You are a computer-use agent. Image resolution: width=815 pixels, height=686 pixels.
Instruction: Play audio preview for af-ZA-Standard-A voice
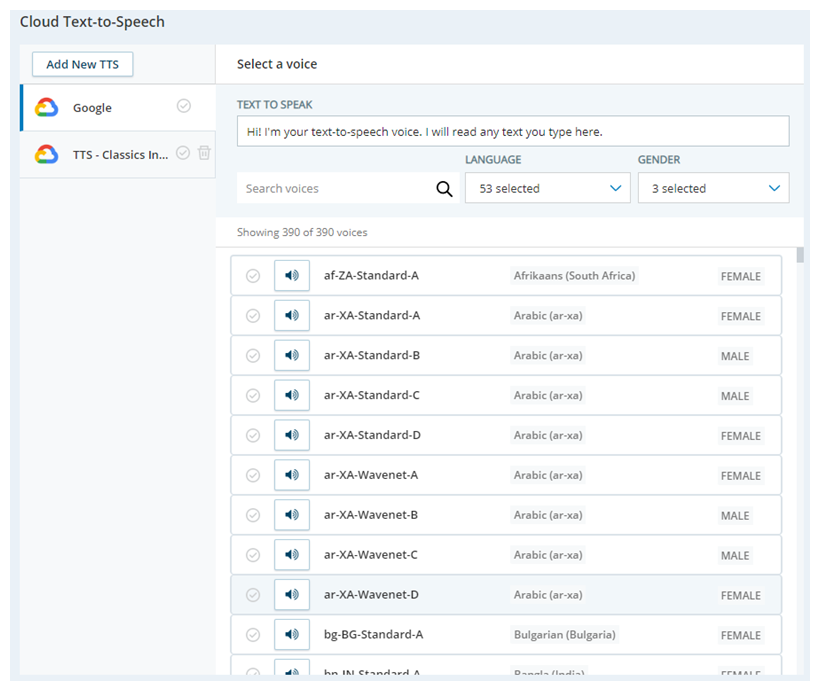coord(292,275)
